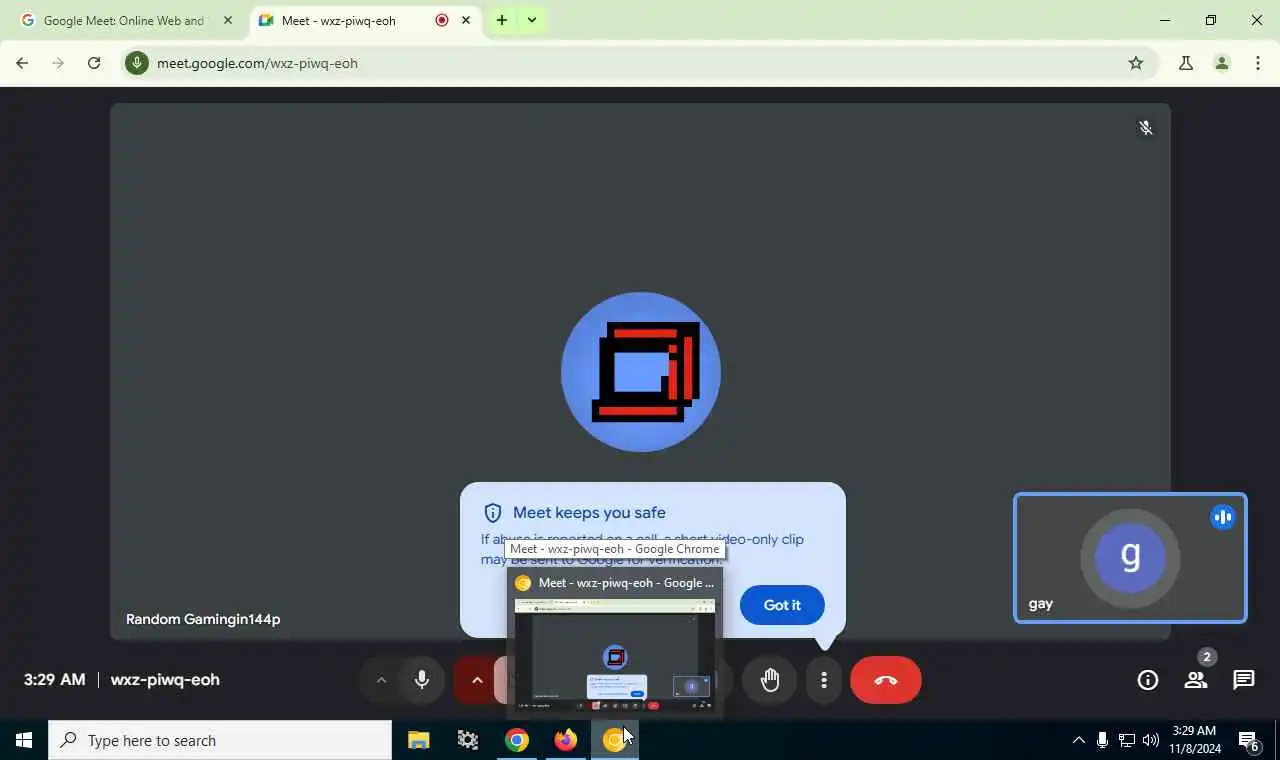Mute the microphone in Meet toolbar
Screen dimensions: 1280x760
pos(422,680)
